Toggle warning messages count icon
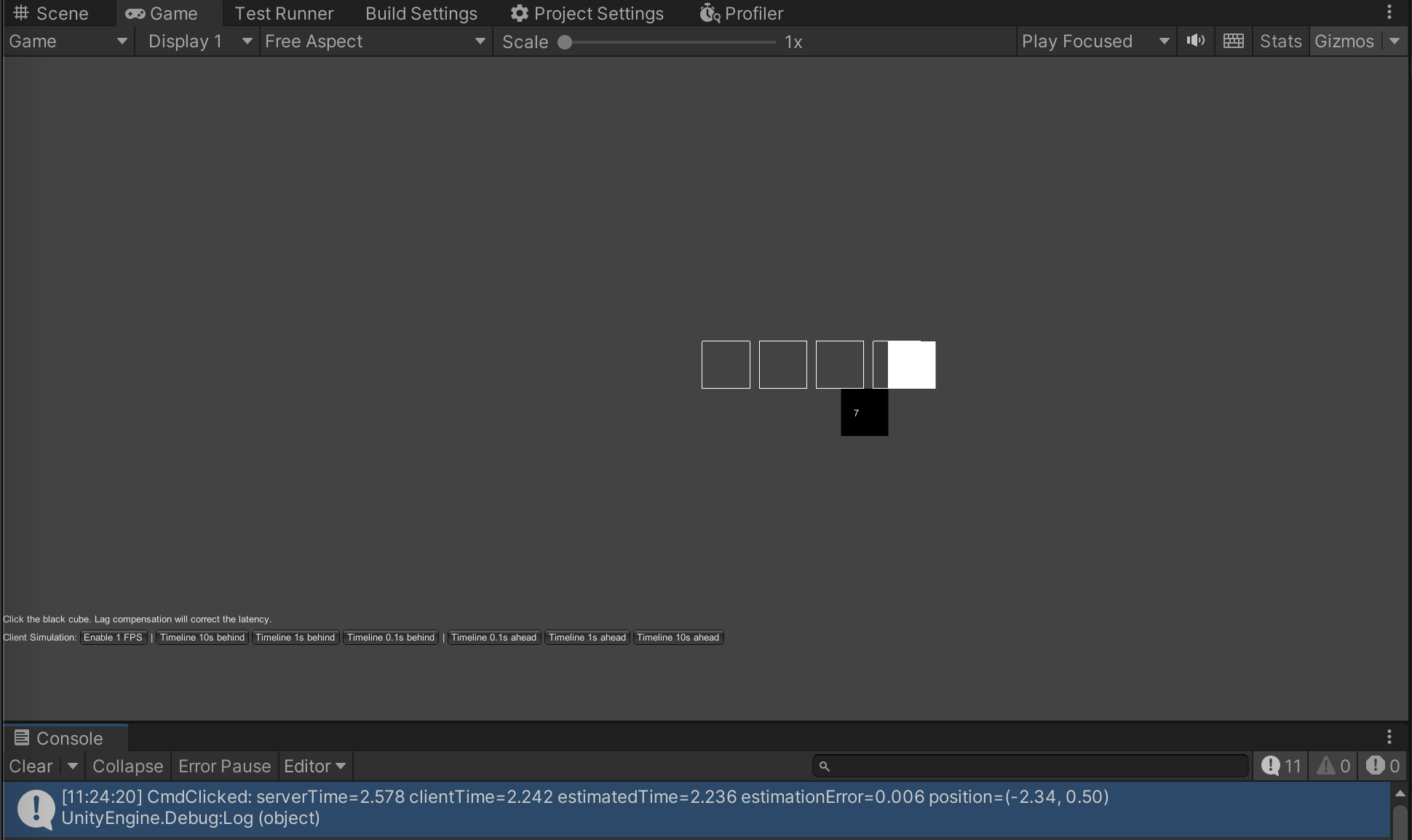Screen dimensions: 1412x840 pos(1333,766)
